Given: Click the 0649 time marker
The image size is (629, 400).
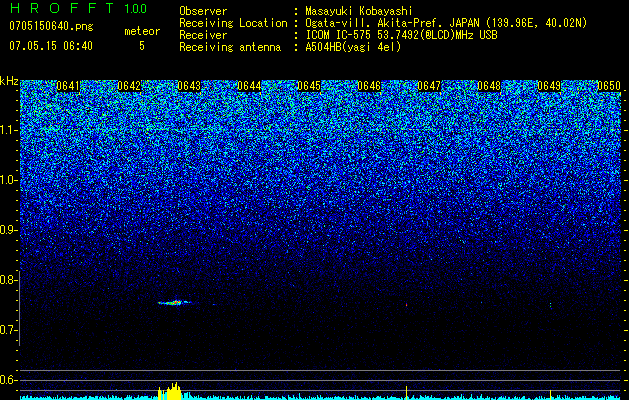Looking at the screenshot, I should coord(549,86).
